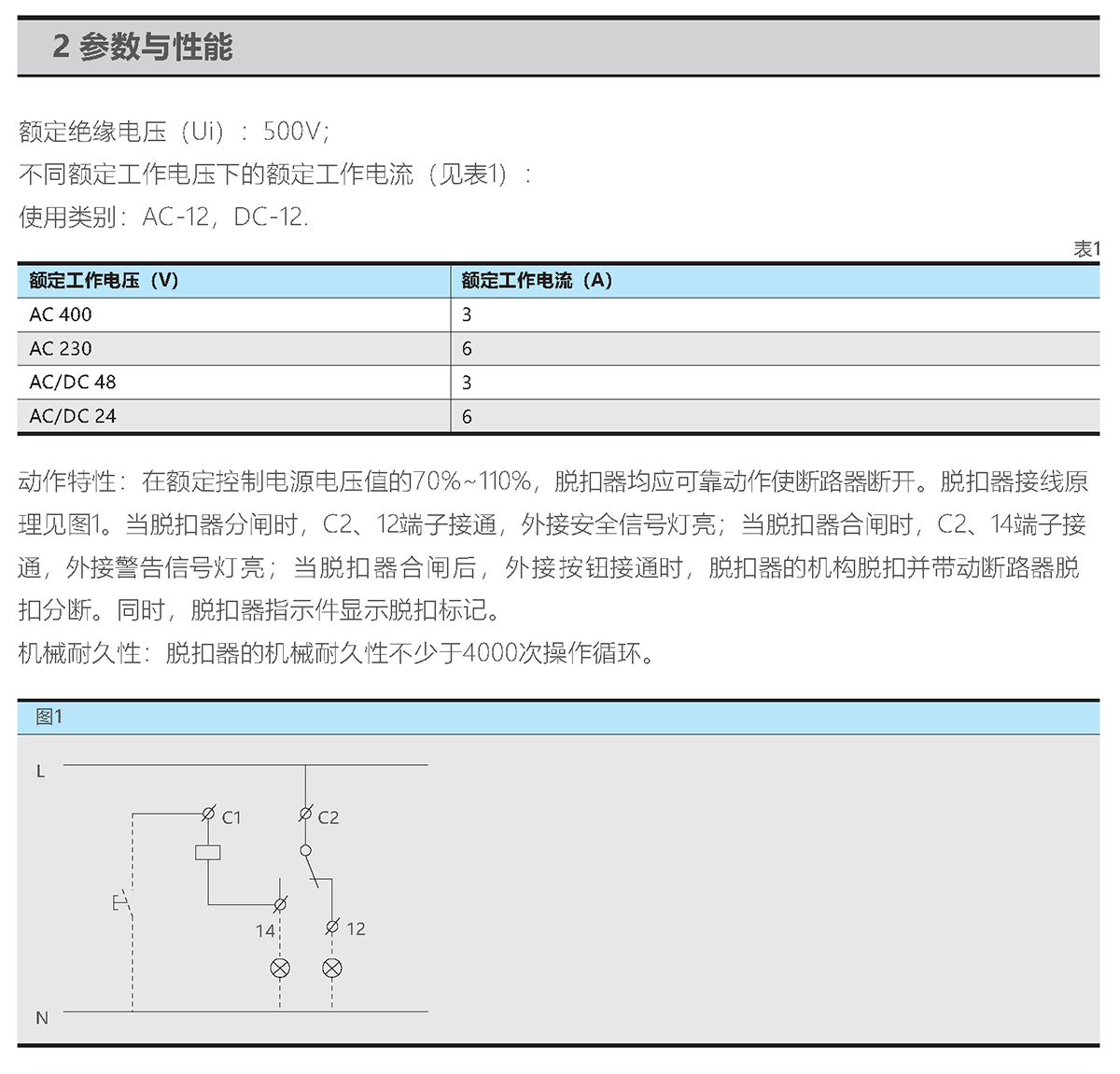Select the table cell "AC/DC 24"
This screenshot has width=1120, height=1074.
point(73,416)
